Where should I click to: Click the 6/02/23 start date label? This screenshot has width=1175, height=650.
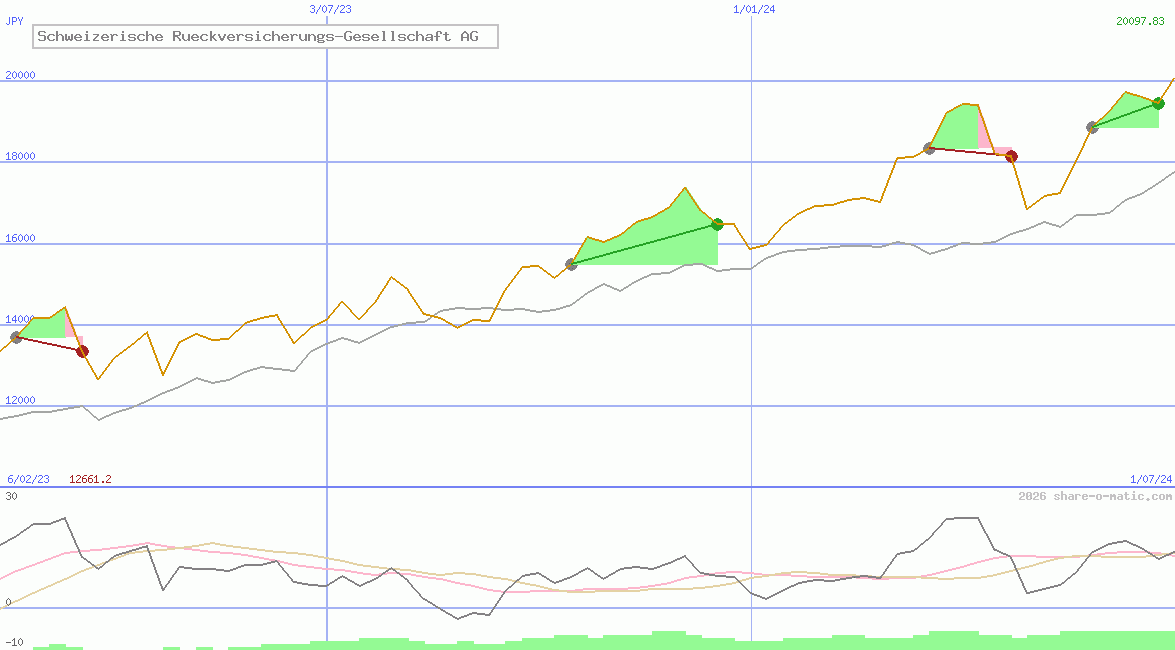29,479
